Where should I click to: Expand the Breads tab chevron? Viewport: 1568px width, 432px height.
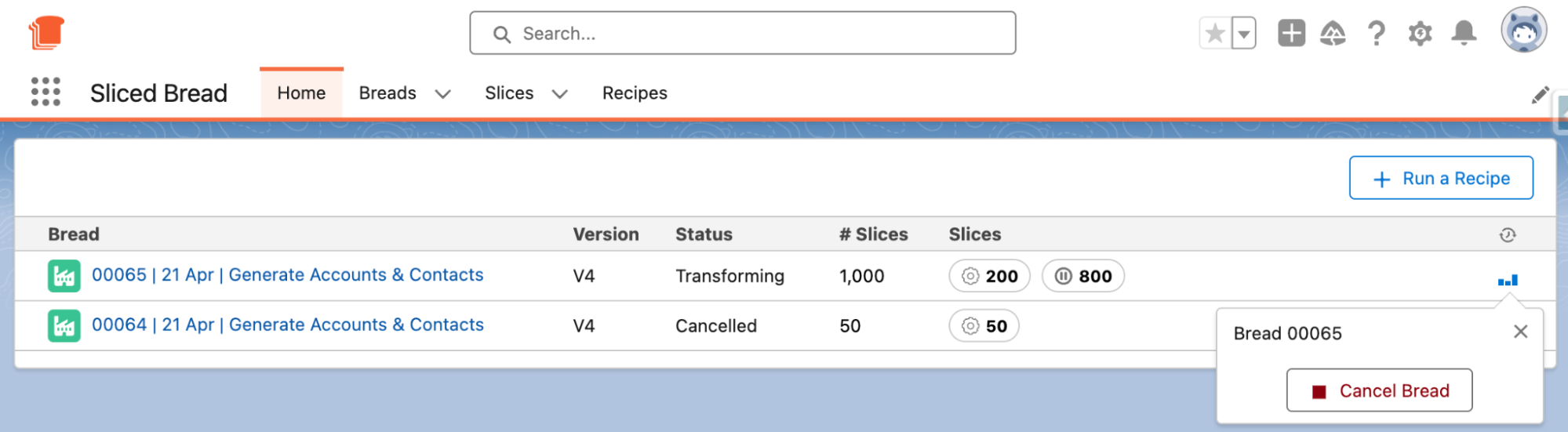point(443,94)
